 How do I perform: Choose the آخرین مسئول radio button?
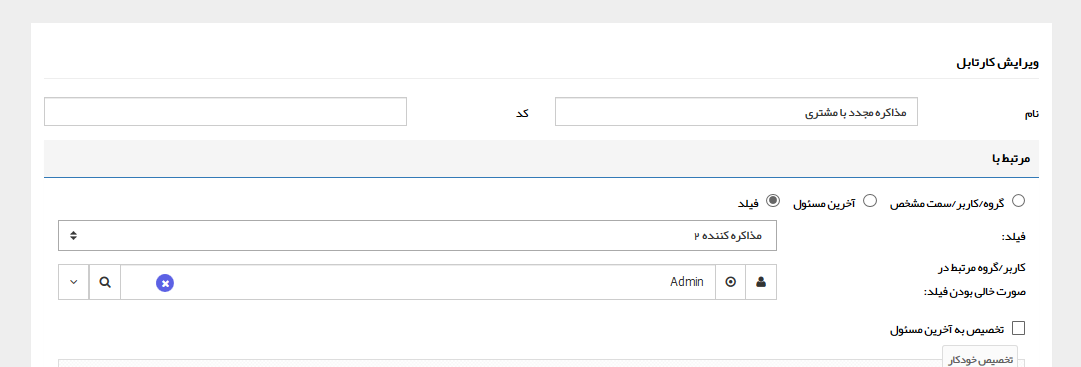point(870,201)
